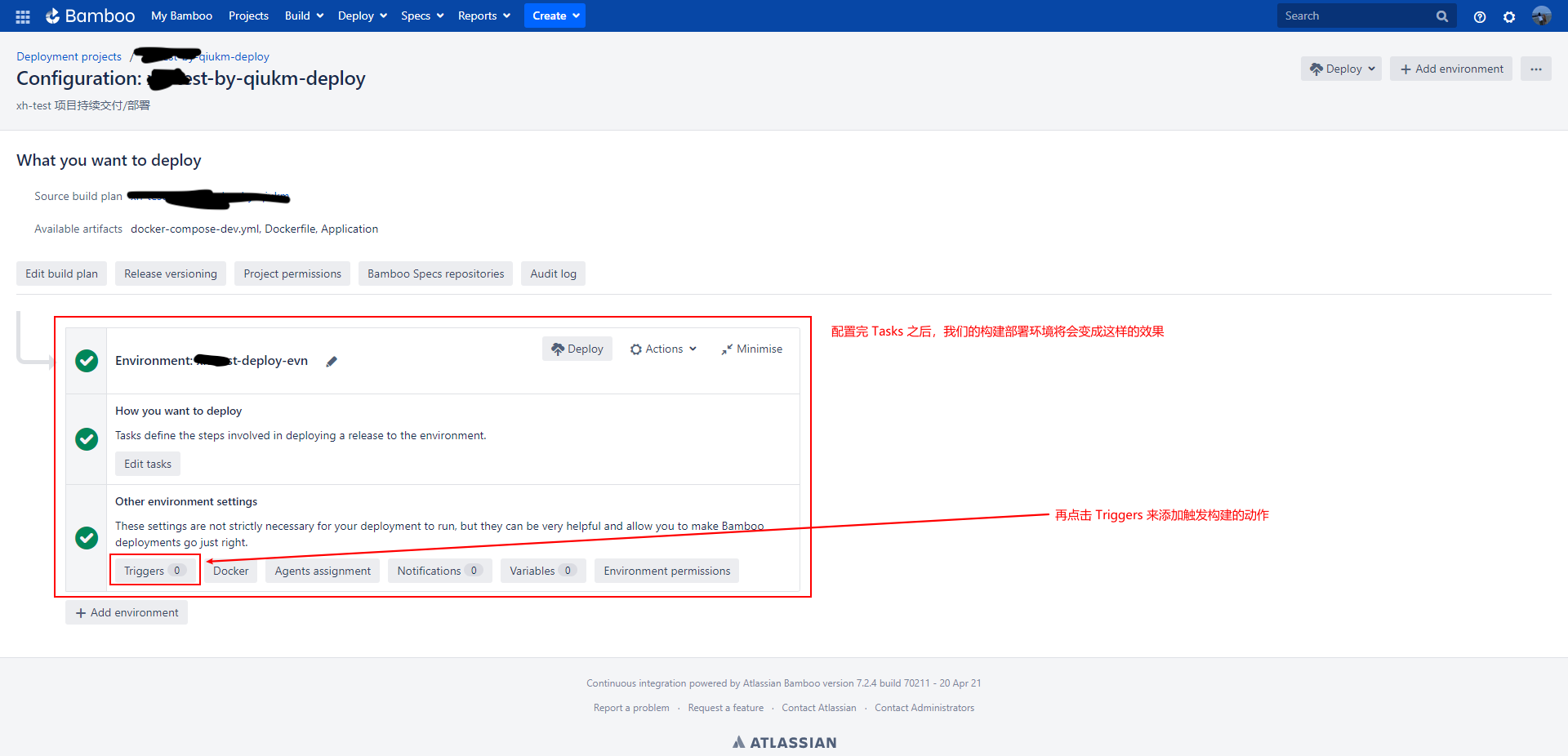Click the artifacts text docker-compose-dev.yml
Viewport: 1568px width, 756px height.
(195, 229)
